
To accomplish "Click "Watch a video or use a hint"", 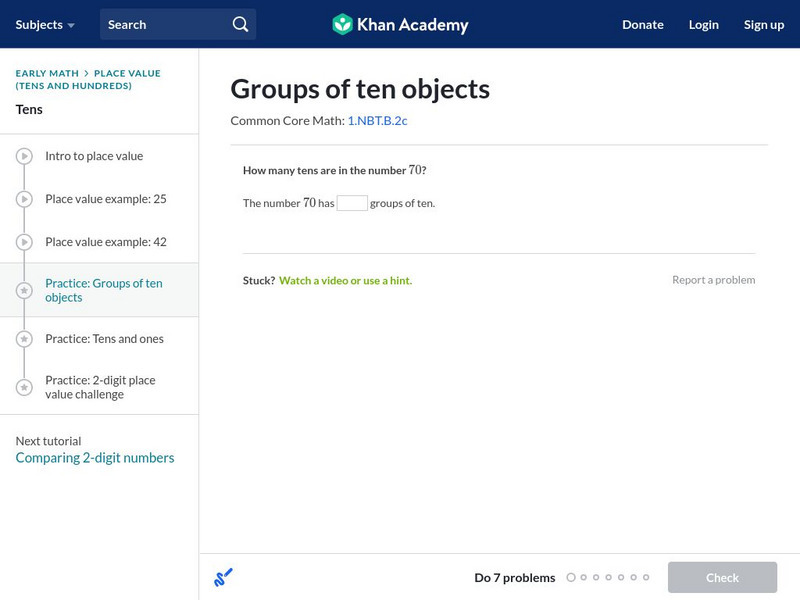I will pos(349,280).
